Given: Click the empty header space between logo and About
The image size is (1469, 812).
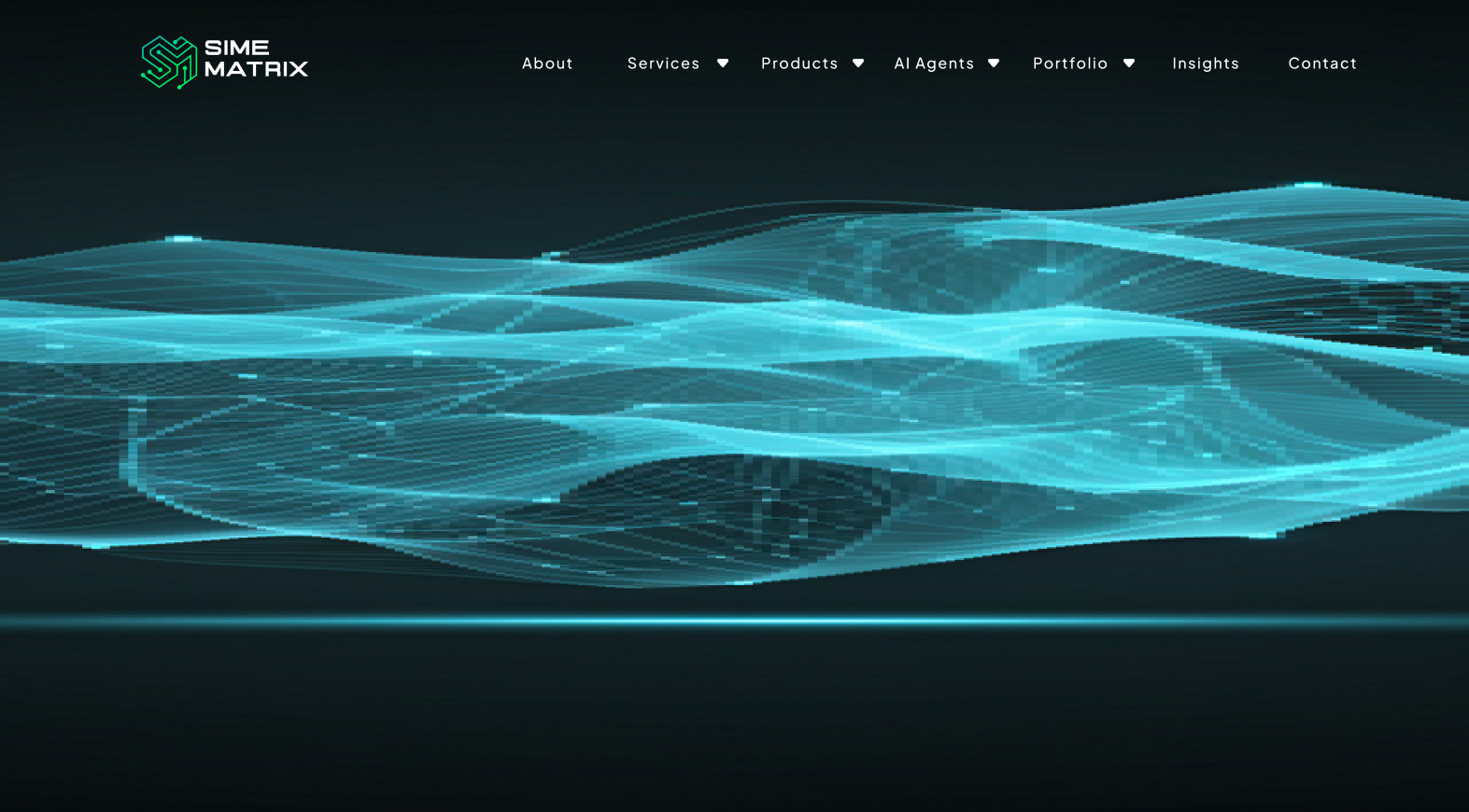Looking at the screenshot, I should (x=415, y=63).
